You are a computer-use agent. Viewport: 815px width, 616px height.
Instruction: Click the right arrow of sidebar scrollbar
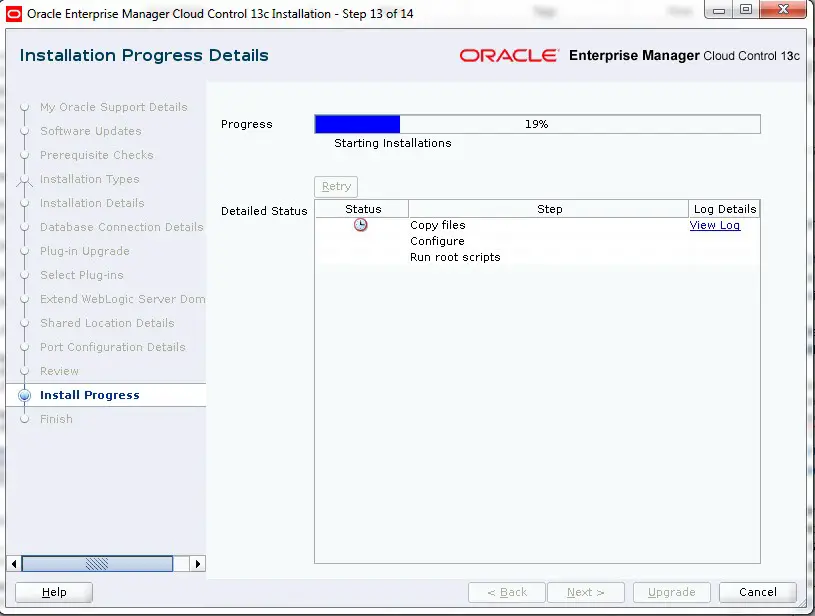198,563
